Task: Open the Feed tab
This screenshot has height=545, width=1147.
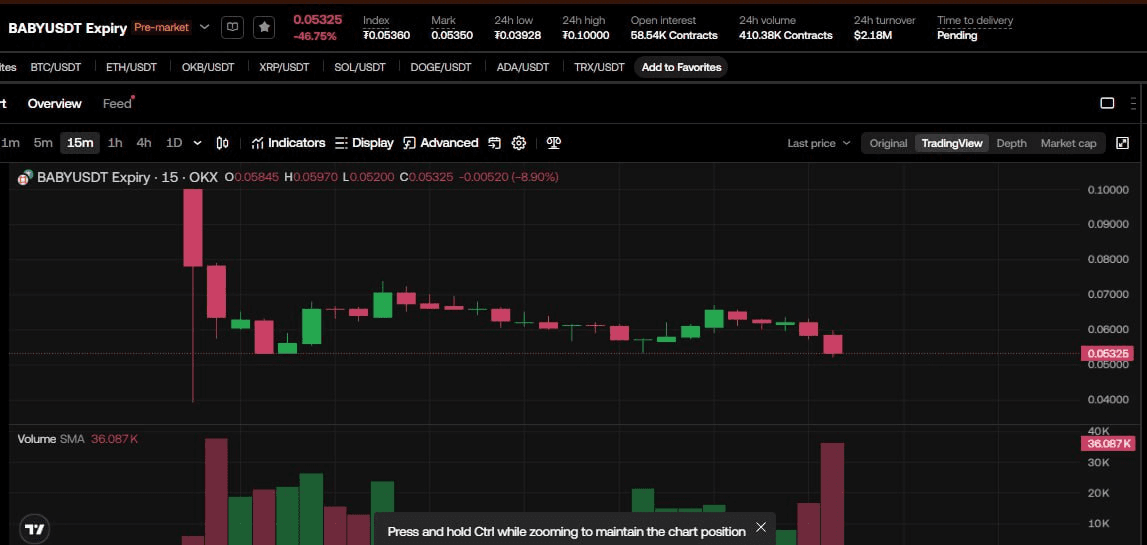Action: click(117, 103)
